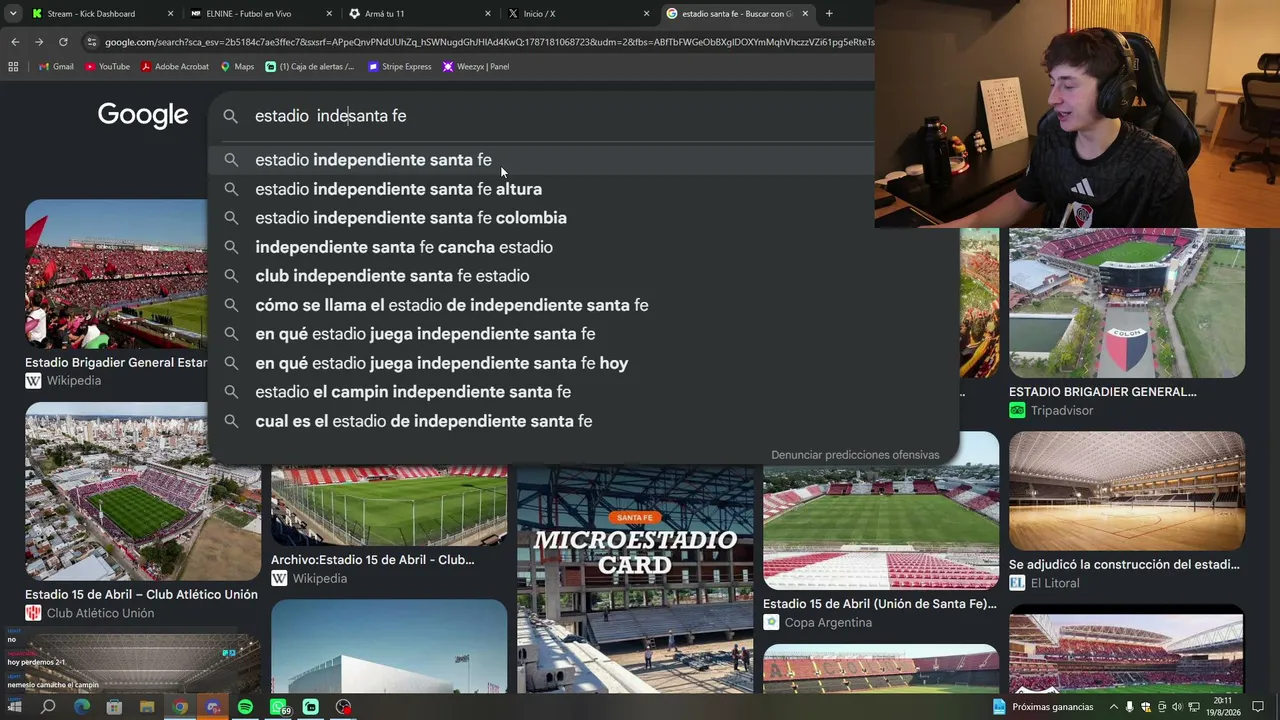Viewport: 1280px width, 720px height.
Task: Open the new tab plus button
Action: (x=829, y=14)
